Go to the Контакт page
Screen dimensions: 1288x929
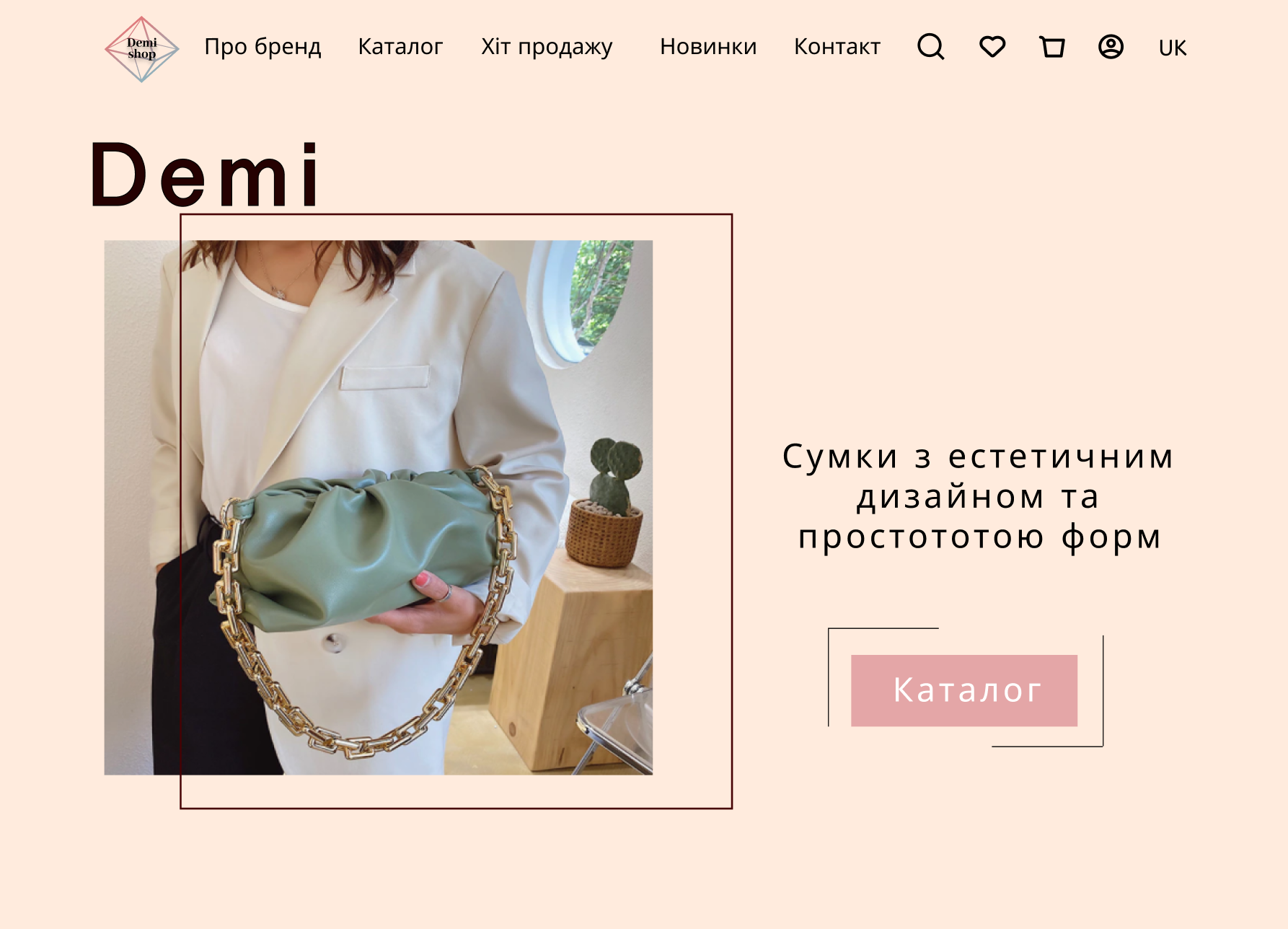click(x=837, y=47)
